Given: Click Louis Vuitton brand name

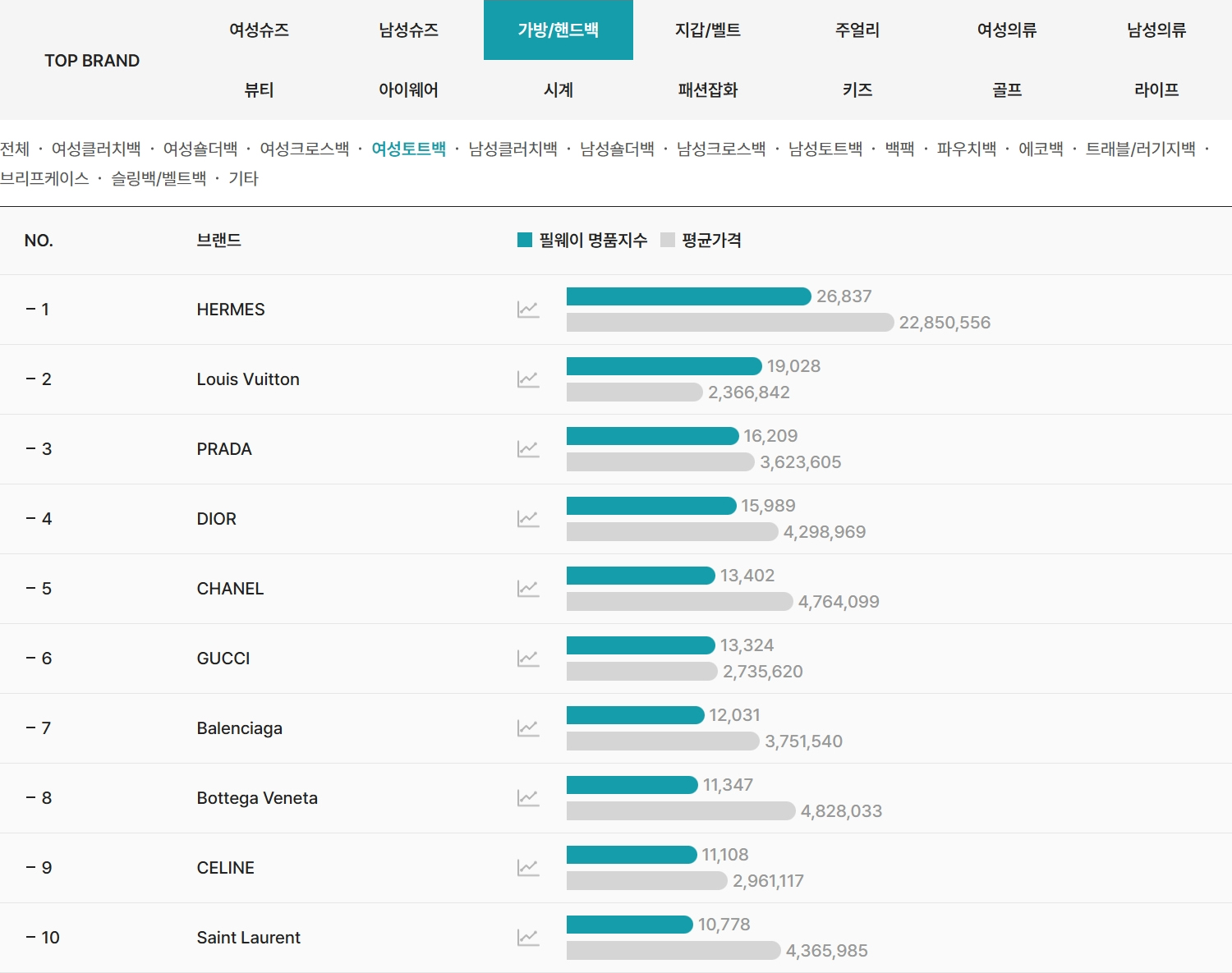Looking at the screenshot, I should click(248, 379).
